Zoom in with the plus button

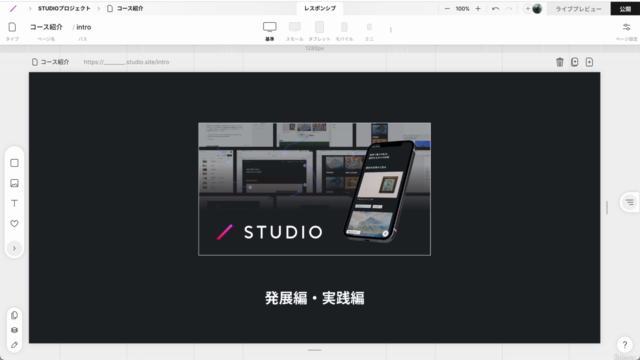(x=478, y=9)
